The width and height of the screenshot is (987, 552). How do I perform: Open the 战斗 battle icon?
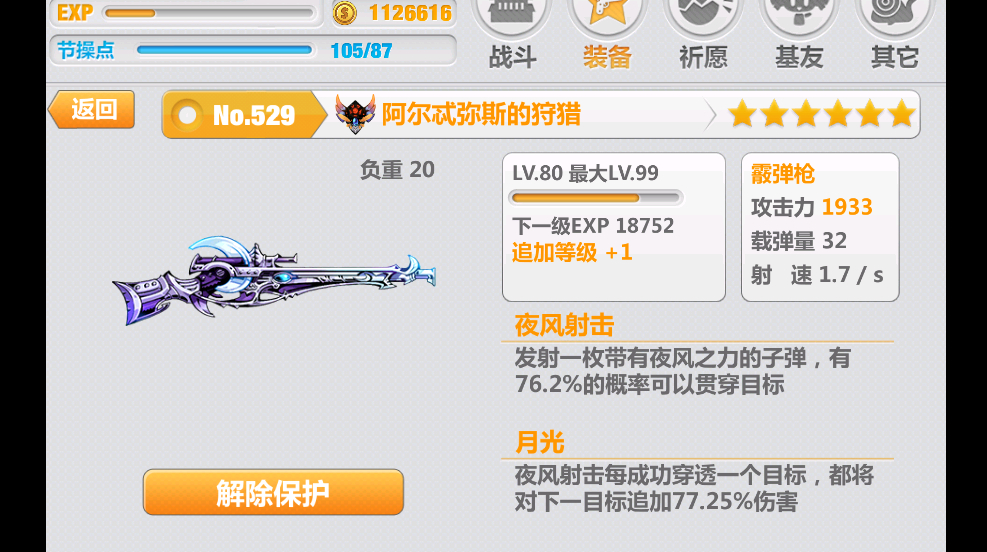click(511, 16)
